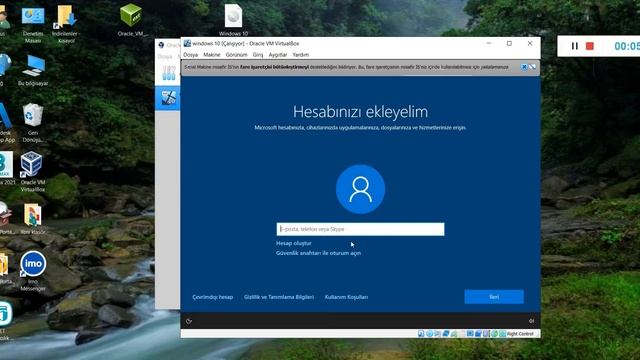Open the Yardım menu
Screen dimensions: 640x360
[300, 55]
